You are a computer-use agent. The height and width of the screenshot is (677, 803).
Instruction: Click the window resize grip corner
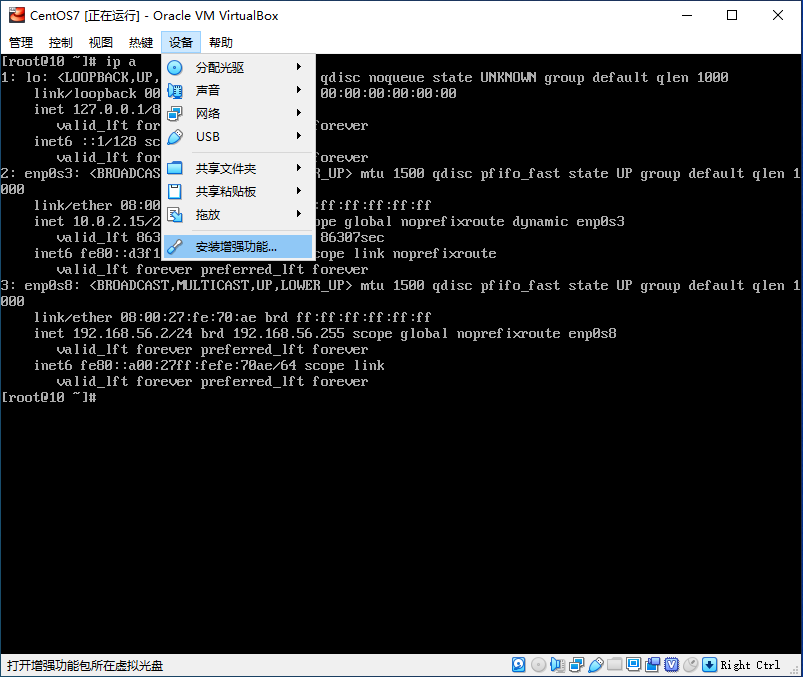[x=795, y=670]
